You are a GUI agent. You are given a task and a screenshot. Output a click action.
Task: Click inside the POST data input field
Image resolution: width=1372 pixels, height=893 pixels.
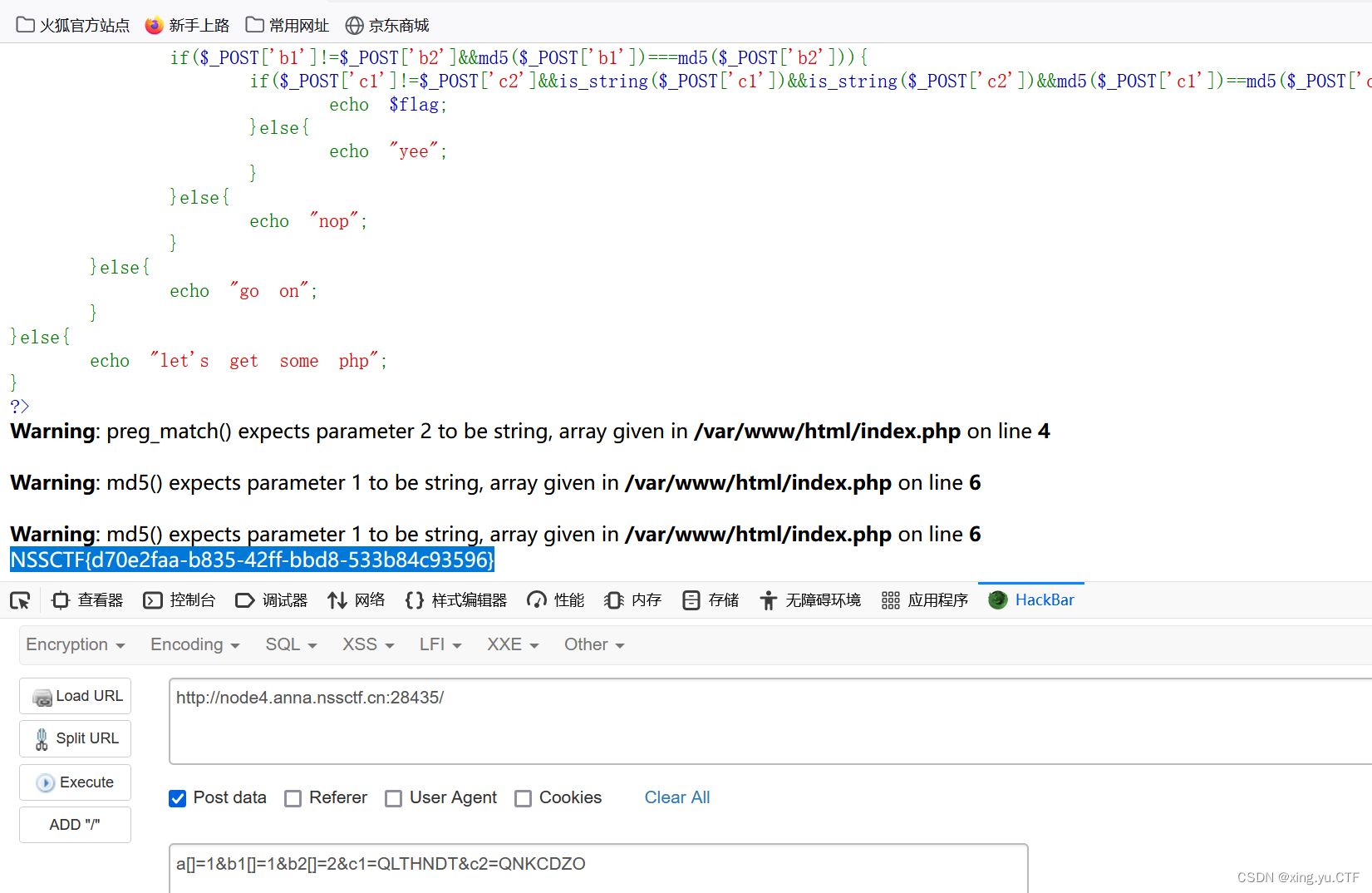tap(582, 865)
